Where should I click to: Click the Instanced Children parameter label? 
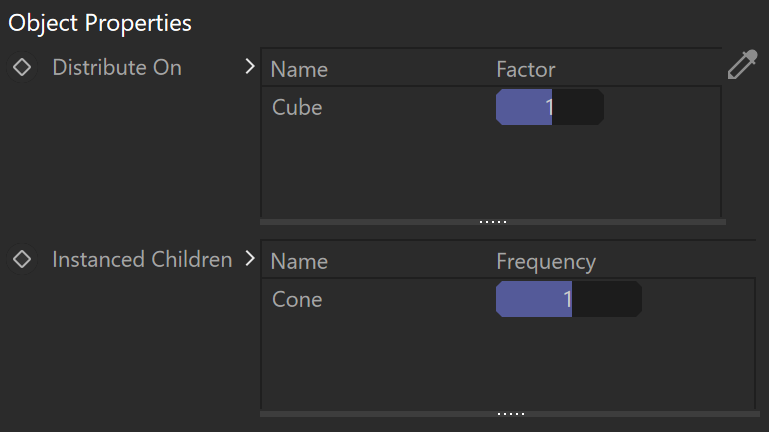tap(142, 259)
